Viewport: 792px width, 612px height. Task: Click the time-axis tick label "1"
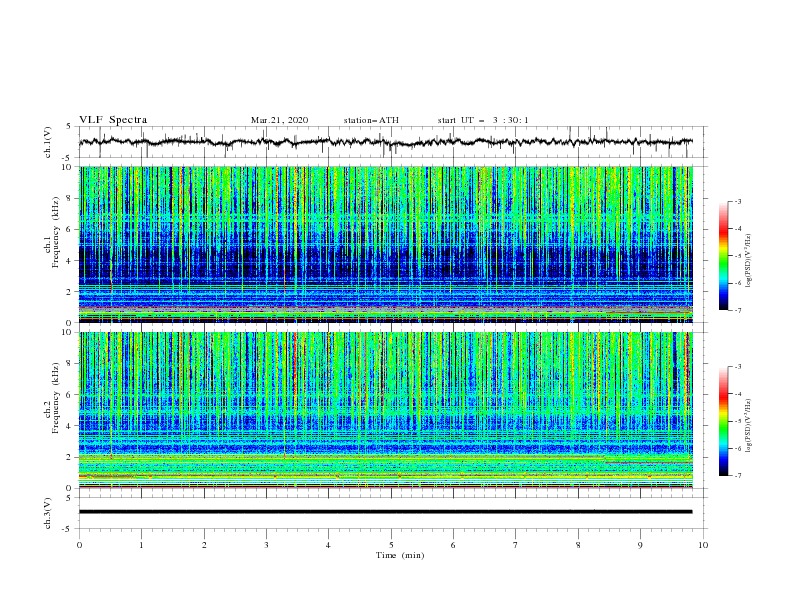(141, 545)
